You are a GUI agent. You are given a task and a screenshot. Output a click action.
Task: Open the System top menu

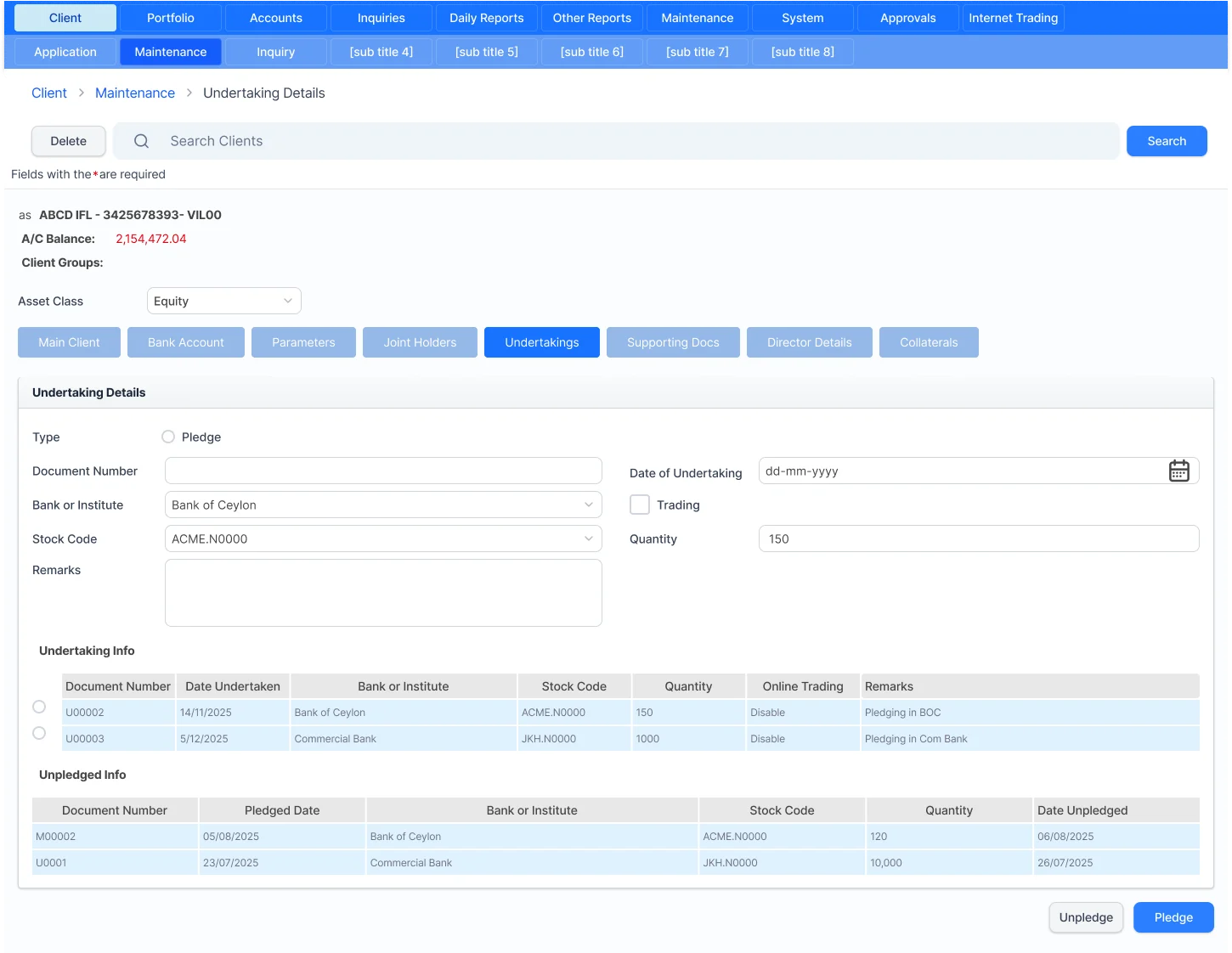(803, 18)
